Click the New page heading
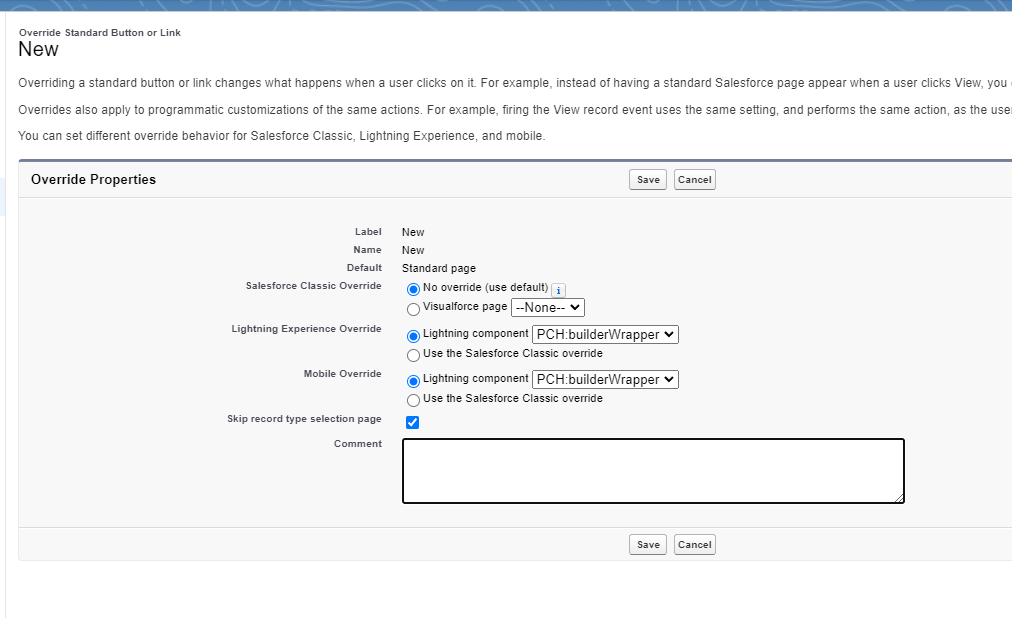1012x618 pixels. coord(38,50)
